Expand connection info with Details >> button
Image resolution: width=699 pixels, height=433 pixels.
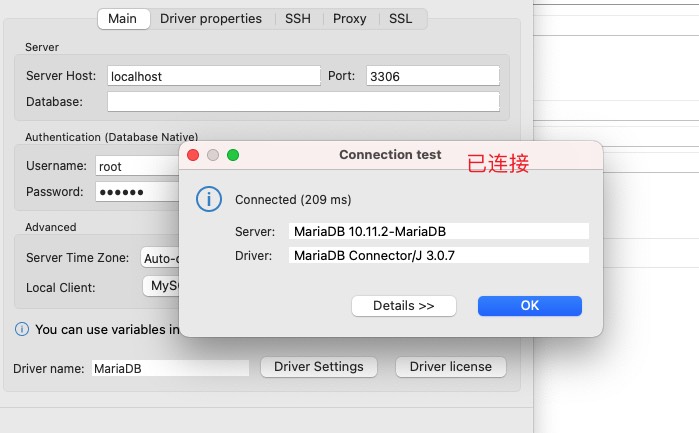pyautogui.click(x=403, y=306)
